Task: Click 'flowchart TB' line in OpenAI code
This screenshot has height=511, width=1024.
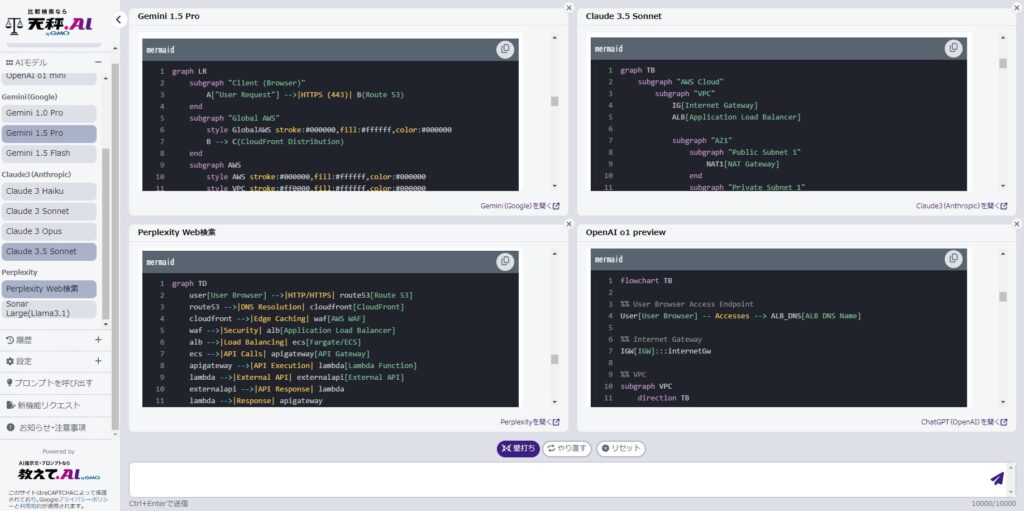Action: (646, 280)
